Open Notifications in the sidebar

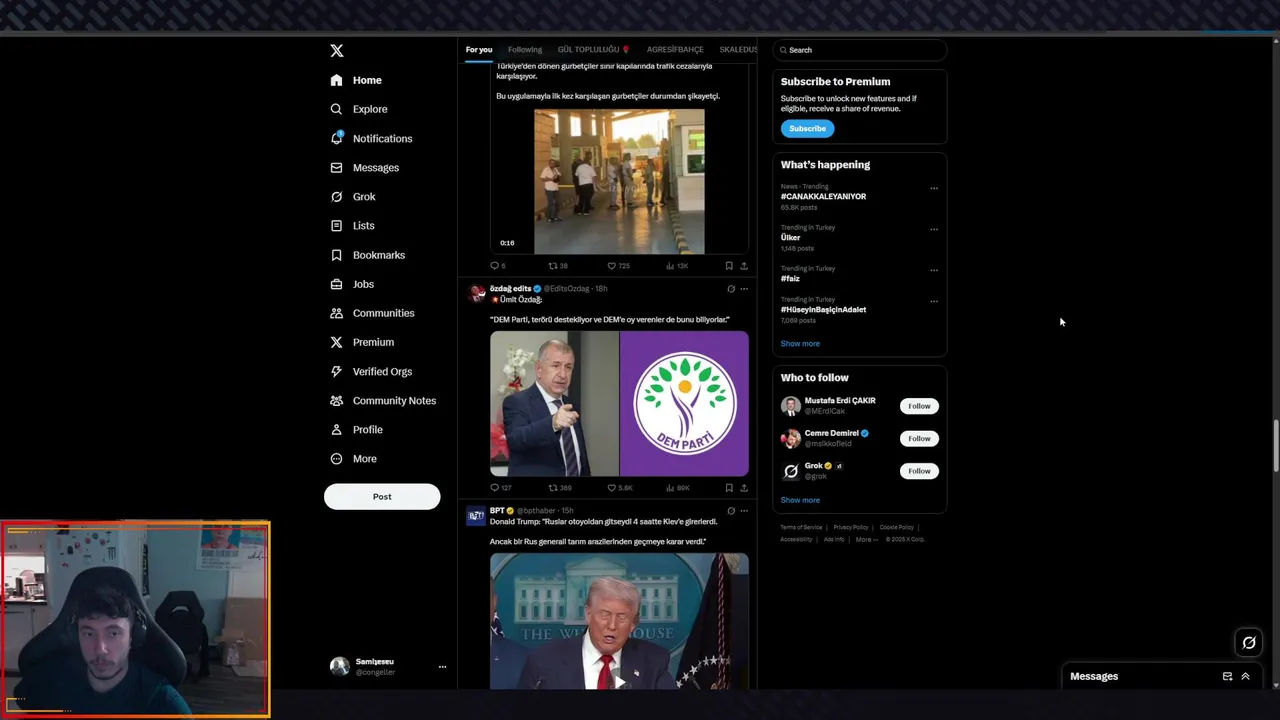[x=371, y=138]
